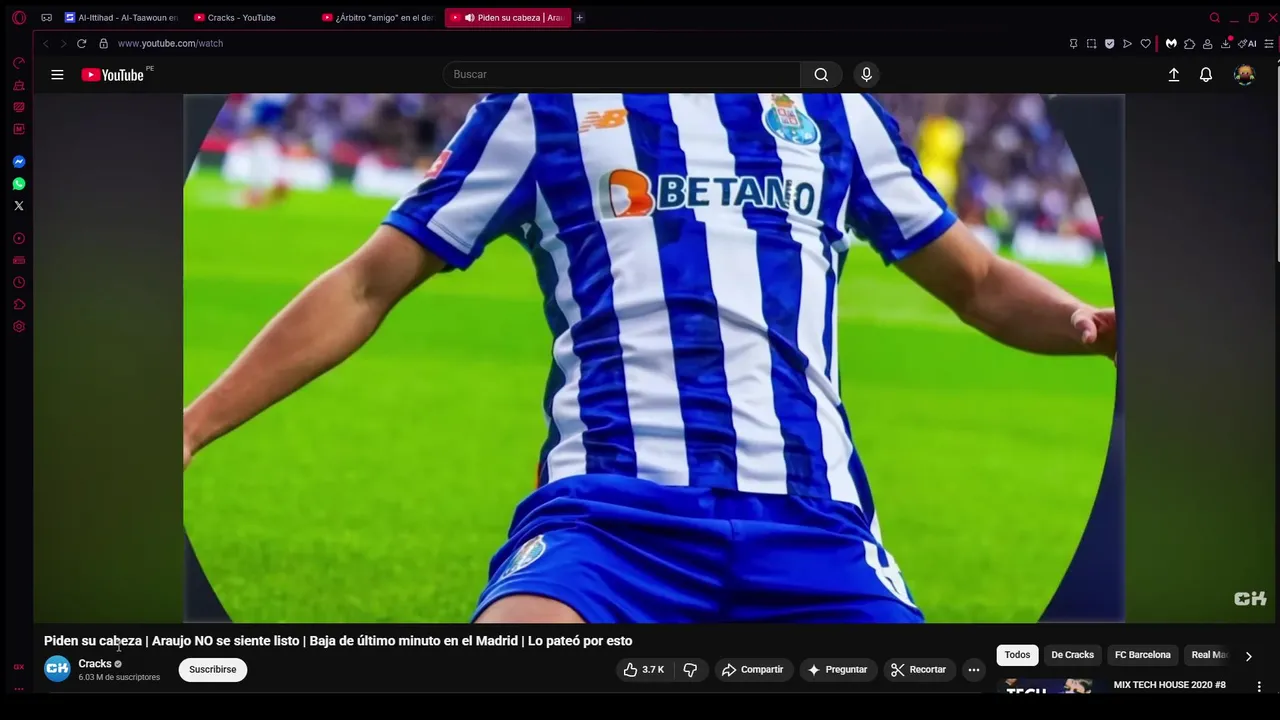1280x720 pixels.
Task: Switch to the ¿Árbitro "amigo" tab
Action: coord(378,18)
